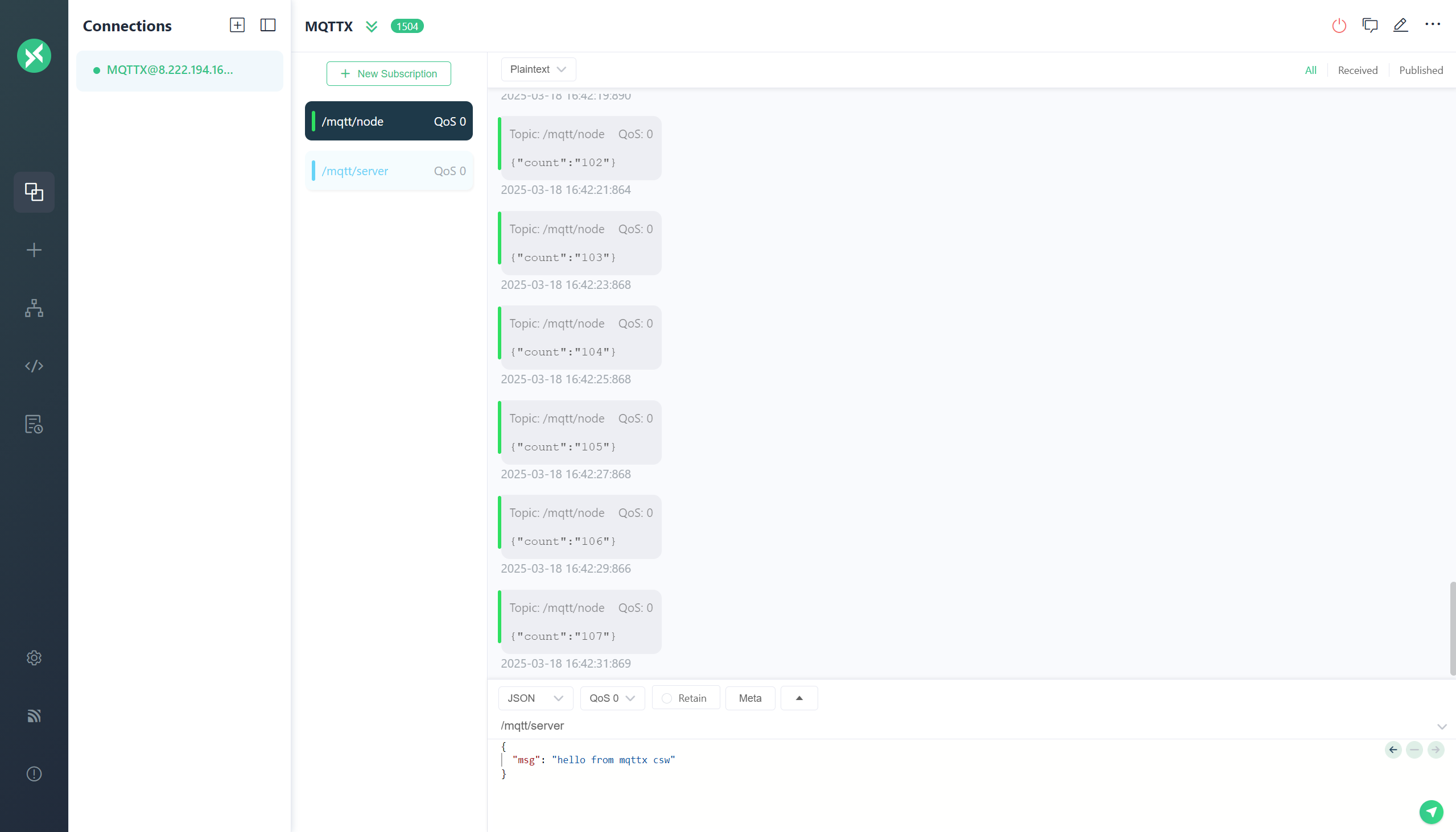Add new connection plus icon beside Connections
Screen dimensions: 1456x832
tap(237, 25)
